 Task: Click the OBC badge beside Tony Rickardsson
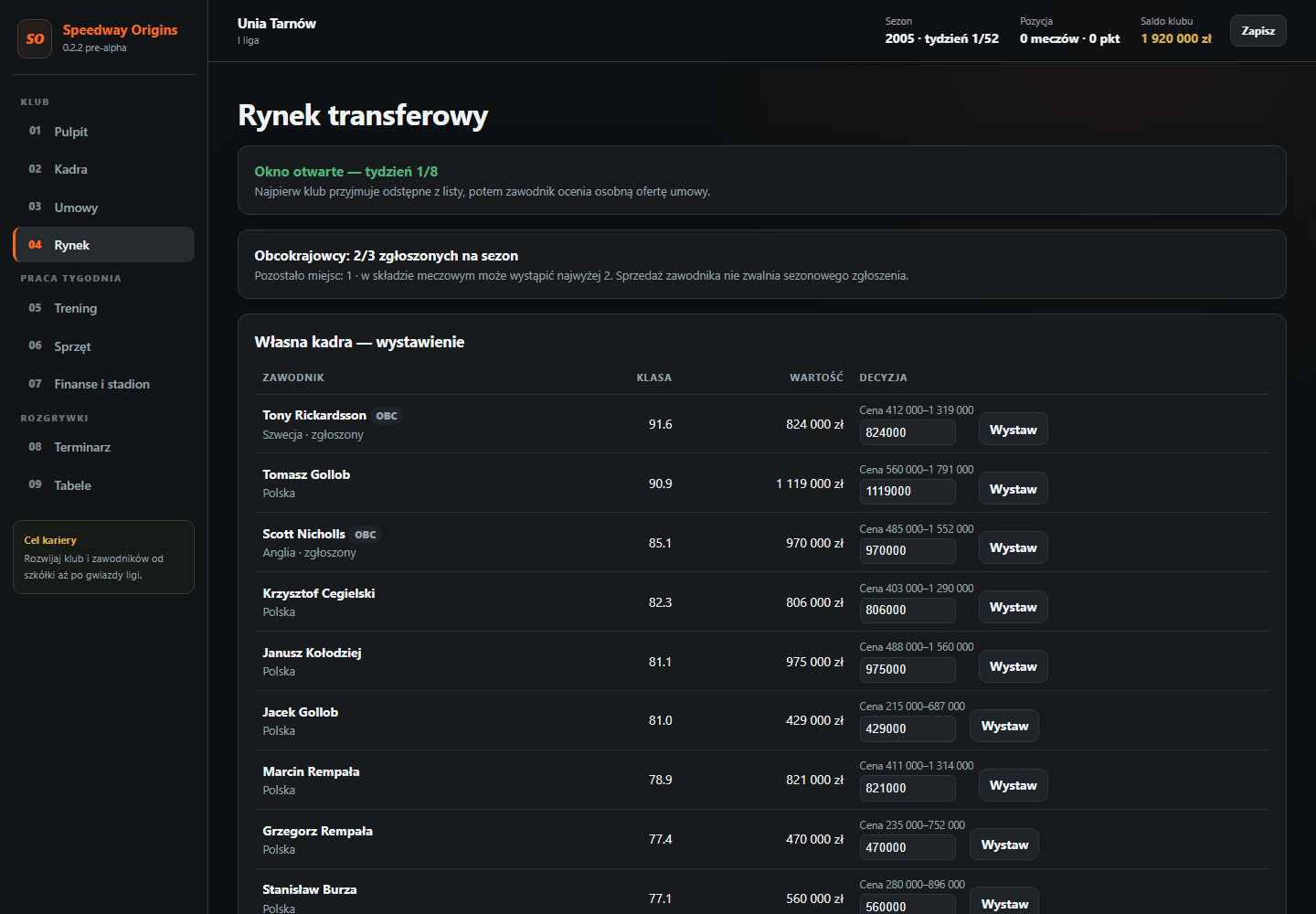pyautogui.click(x=387, y=416)
